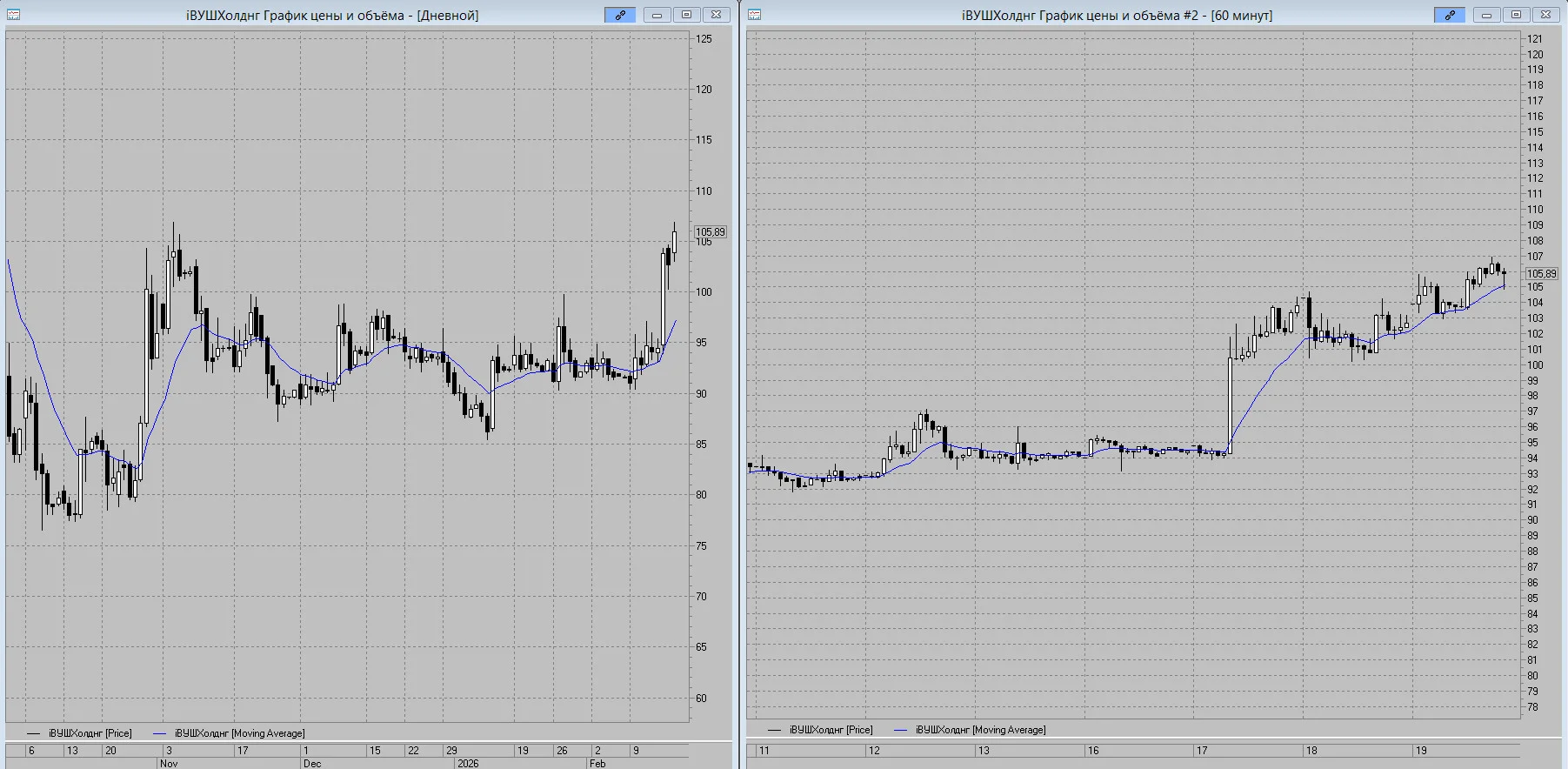Restore down the 60-minute chart window
The image size is (1568, 769).
1516,15
